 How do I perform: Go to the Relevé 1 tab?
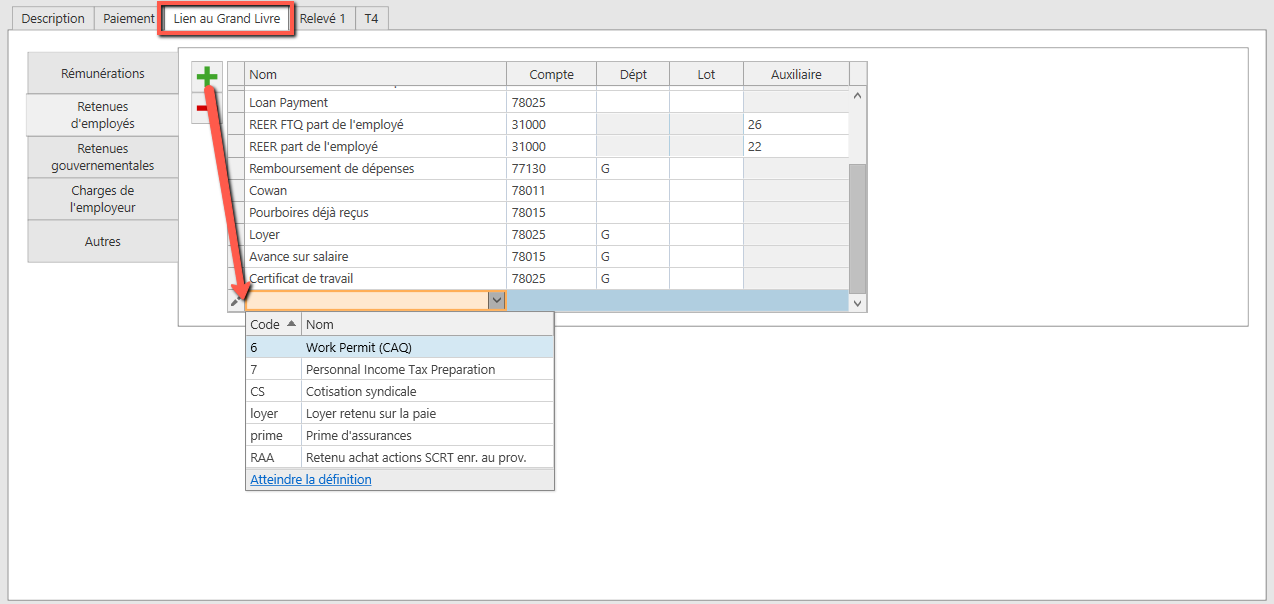click(x=323, y=19)
